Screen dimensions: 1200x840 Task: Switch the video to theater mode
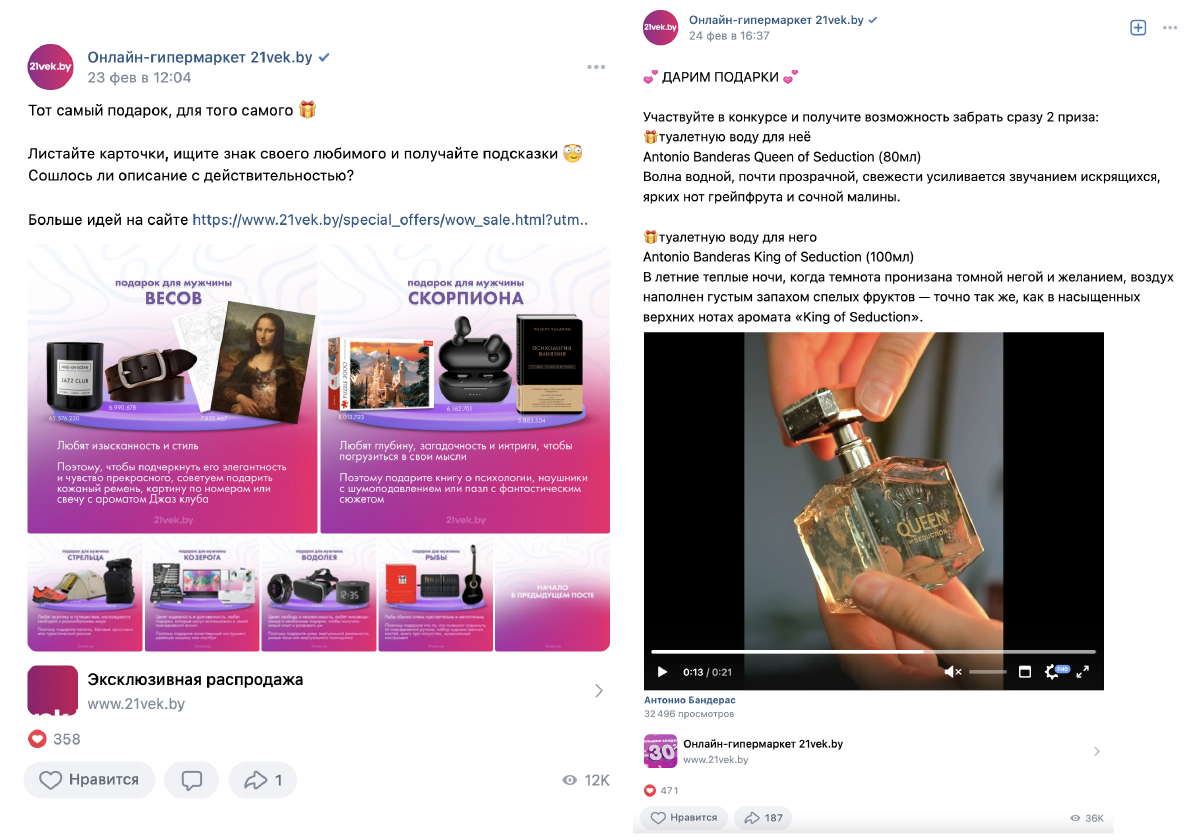1024,672
